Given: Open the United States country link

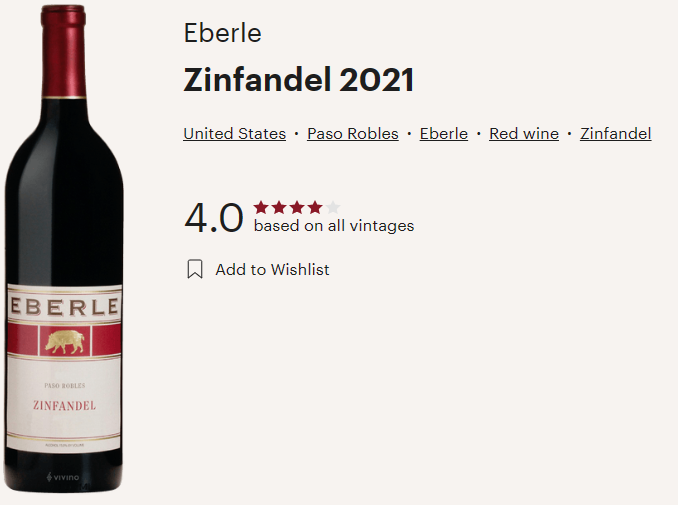Looking at the screenshot, I should (x=235, y=134).
